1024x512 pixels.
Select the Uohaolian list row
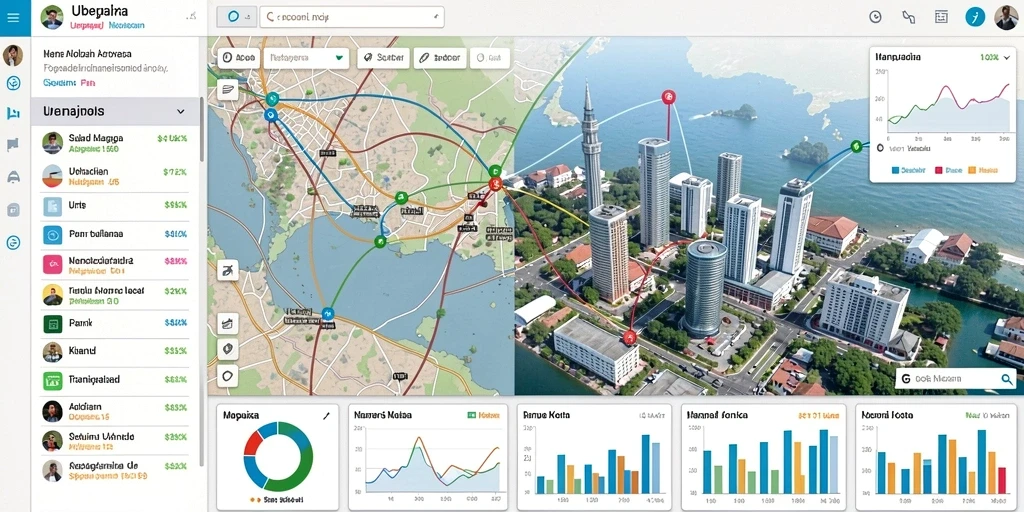(115, 176)
